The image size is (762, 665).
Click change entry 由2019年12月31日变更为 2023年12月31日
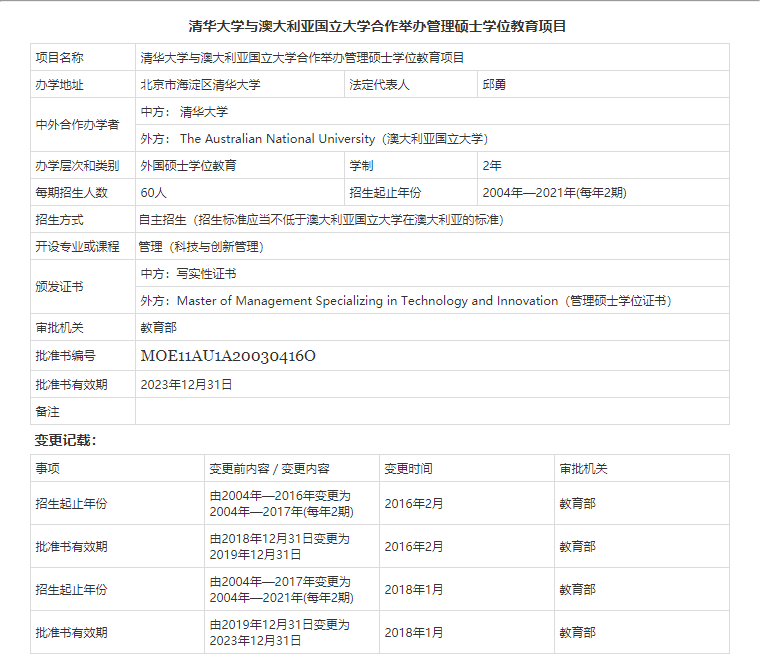[279, 633]
